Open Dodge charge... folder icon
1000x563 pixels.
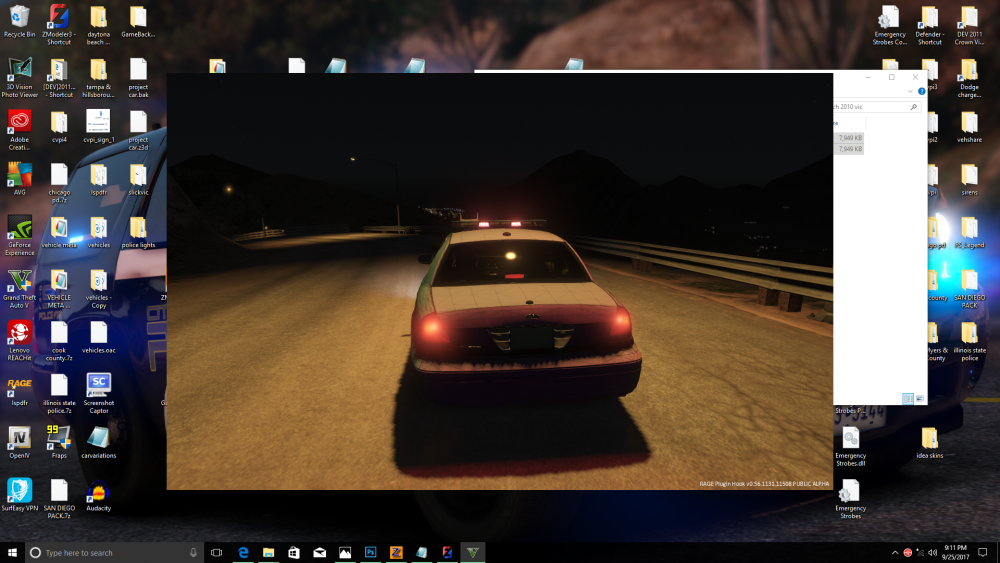[969, 78]
